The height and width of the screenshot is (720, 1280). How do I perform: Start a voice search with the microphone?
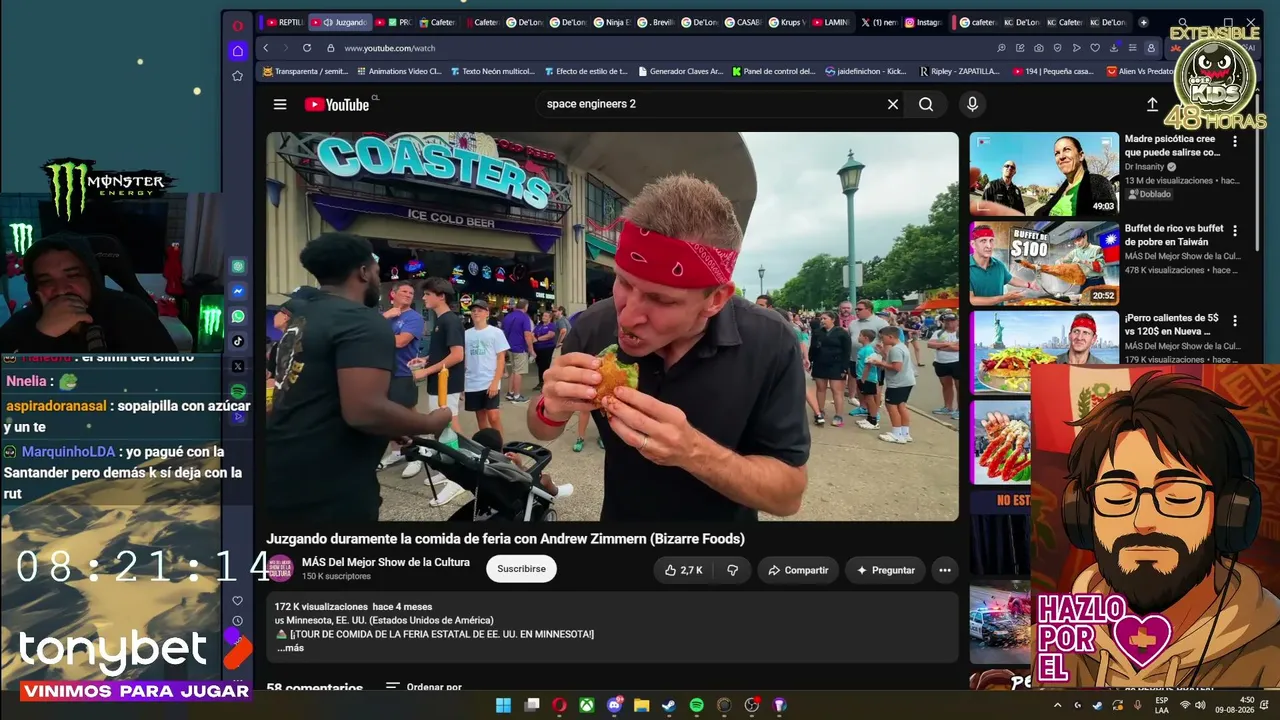(972, 104)
